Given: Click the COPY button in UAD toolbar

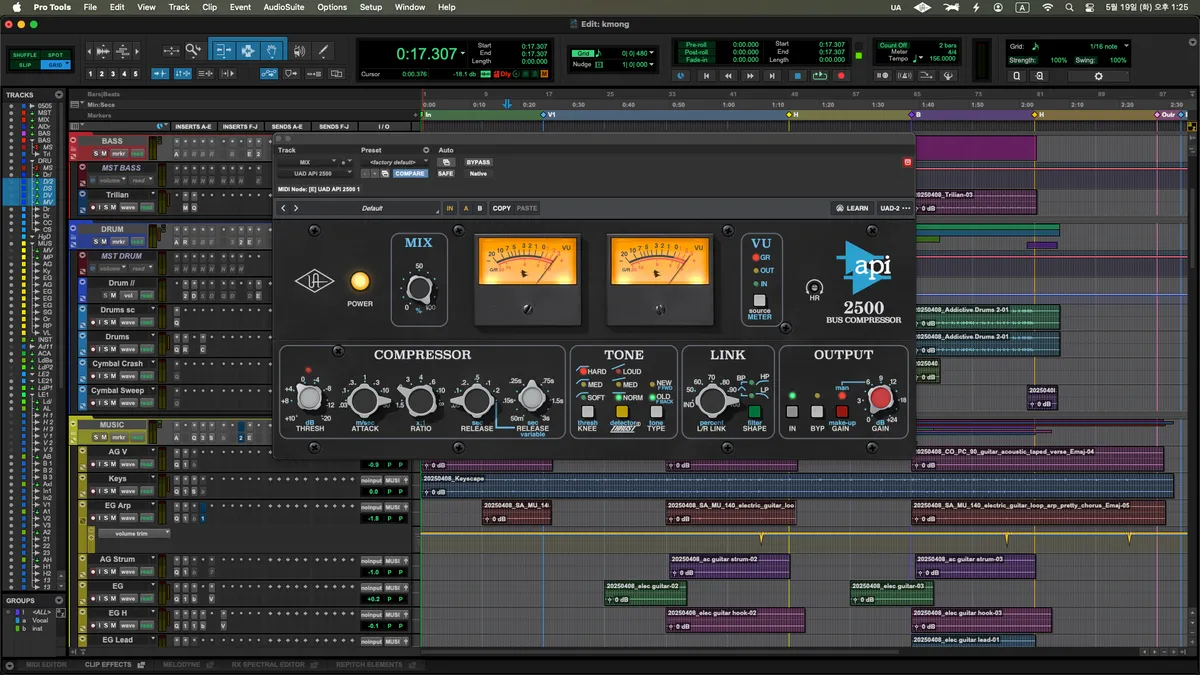Looking at the screenshot, I should (501, 208).
